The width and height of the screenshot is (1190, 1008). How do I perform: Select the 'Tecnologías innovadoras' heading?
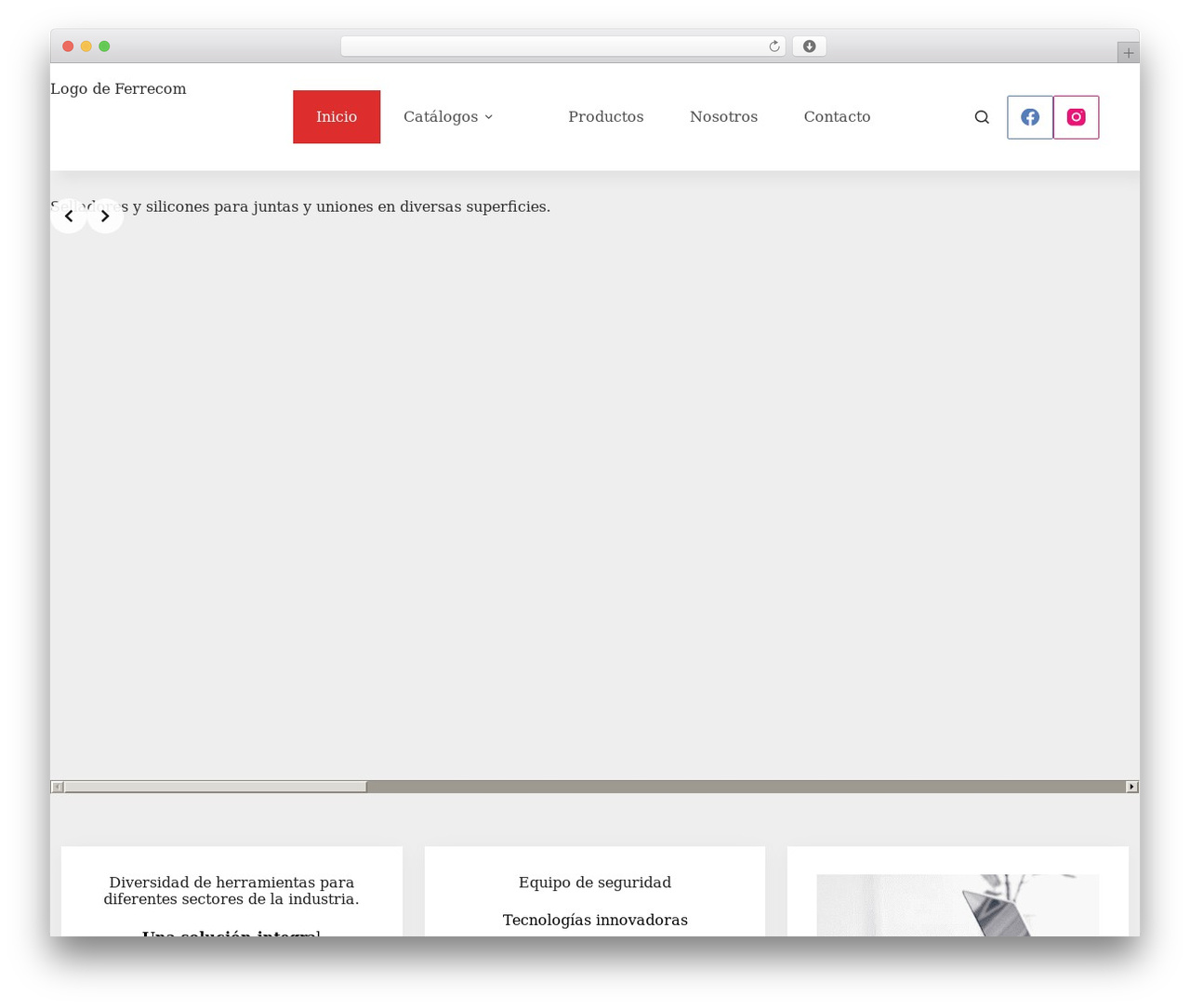point(595,920)
